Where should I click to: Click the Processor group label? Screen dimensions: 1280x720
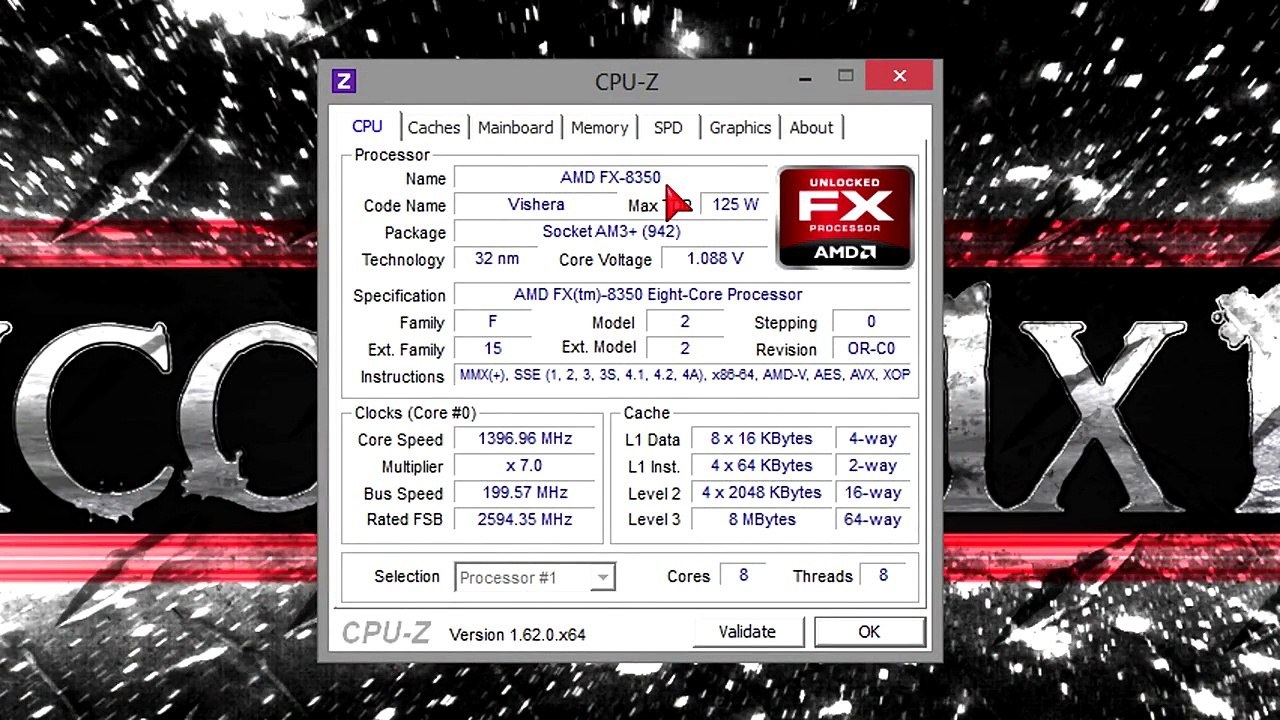coord(392,155)
